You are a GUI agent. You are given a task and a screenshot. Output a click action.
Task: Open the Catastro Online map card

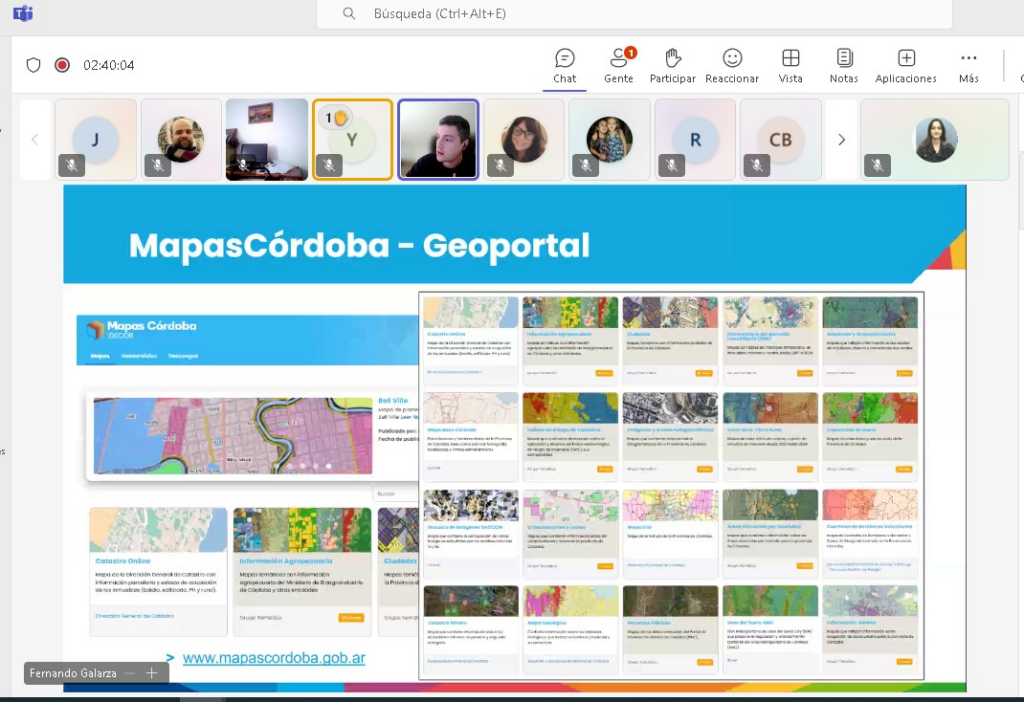point(159,572)
